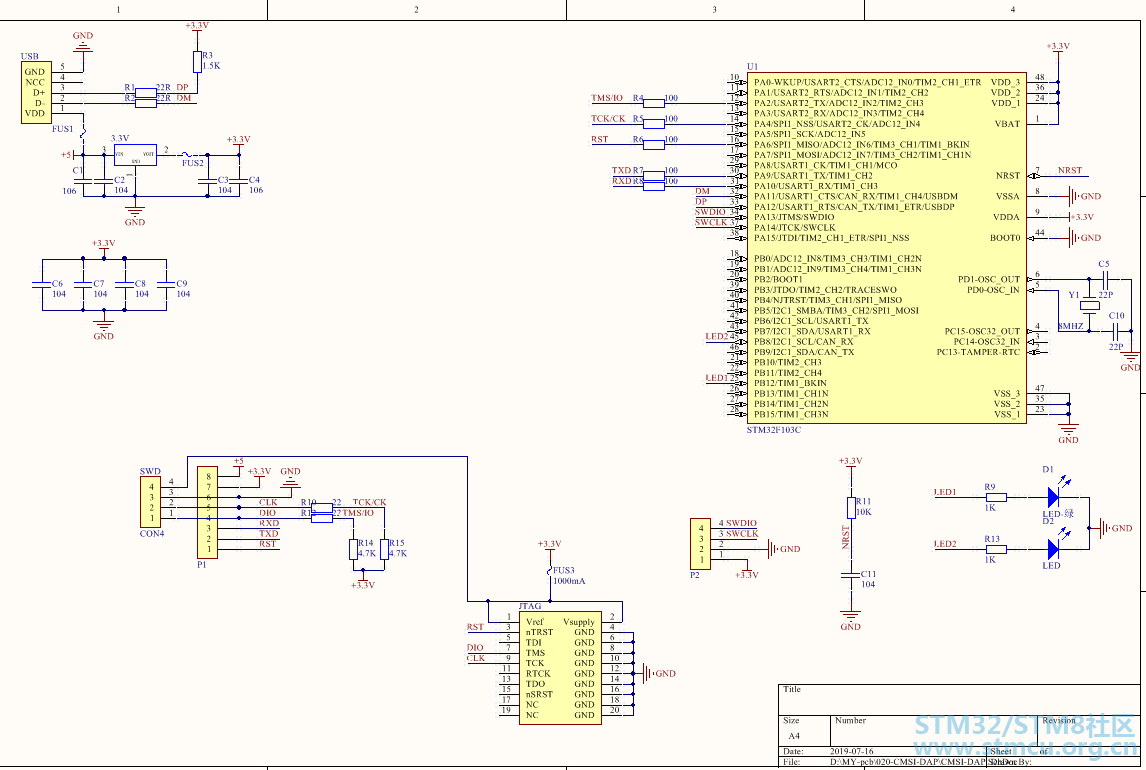Select crystal Y1
Viewport: 1146px width, 770px height.
click(1090, 305)
